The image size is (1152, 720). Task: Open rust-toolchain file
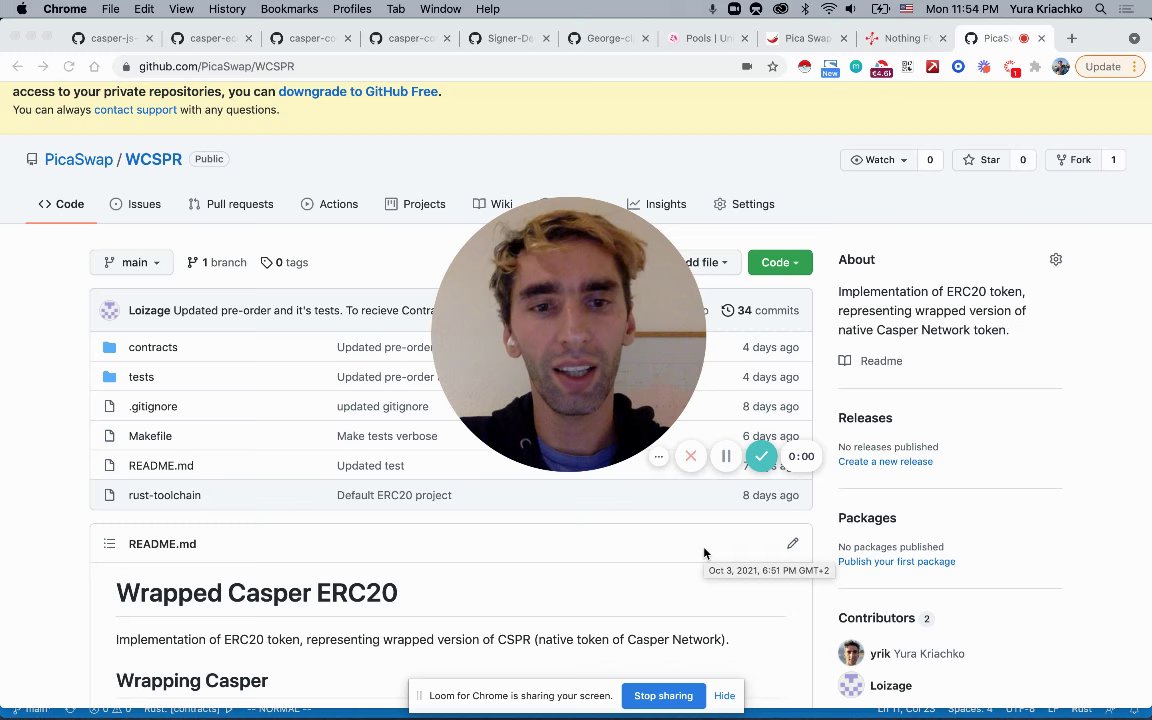click(x=165, y=495)
